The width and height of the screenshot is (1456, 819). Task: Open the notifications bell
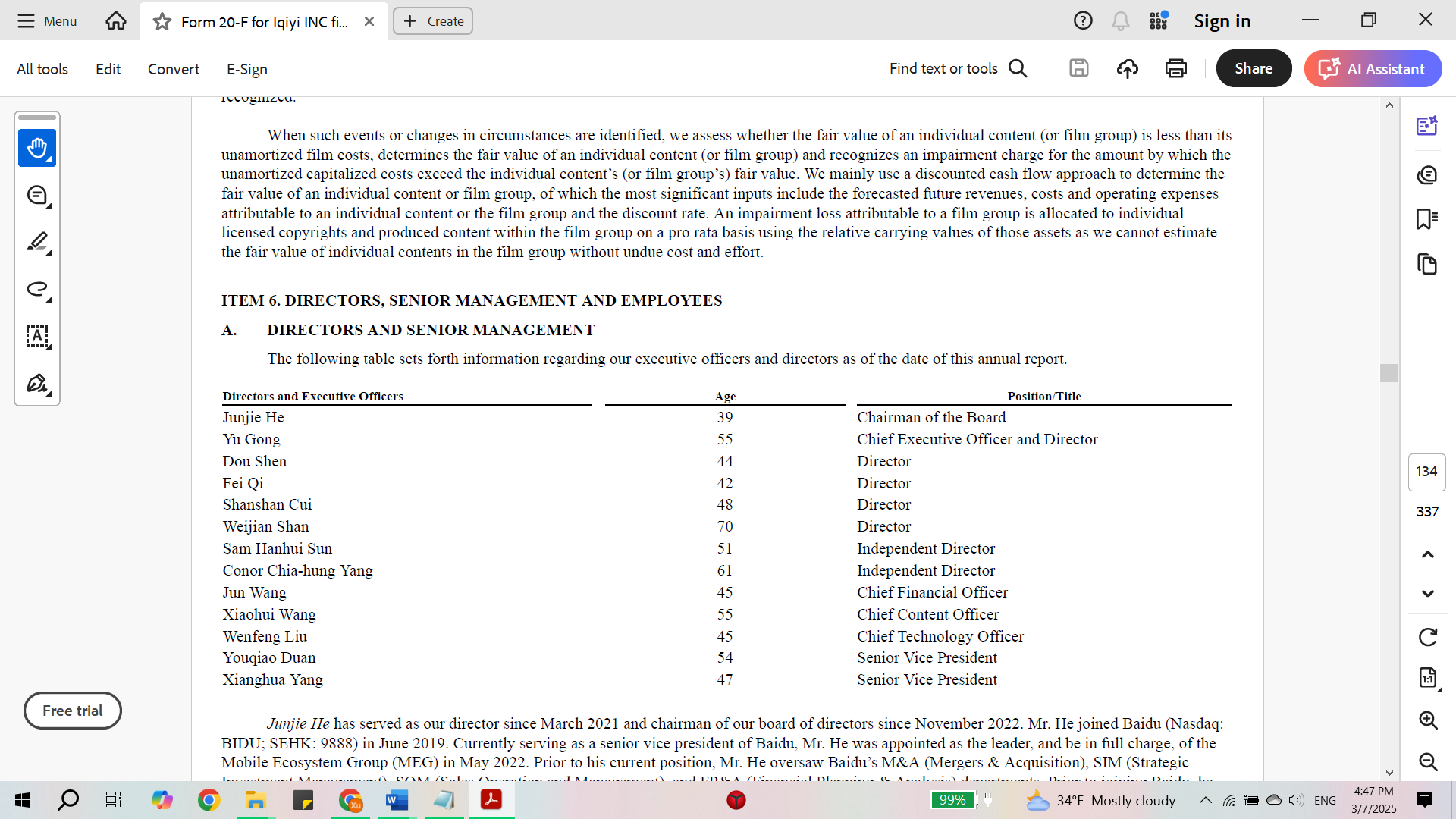1120,20
